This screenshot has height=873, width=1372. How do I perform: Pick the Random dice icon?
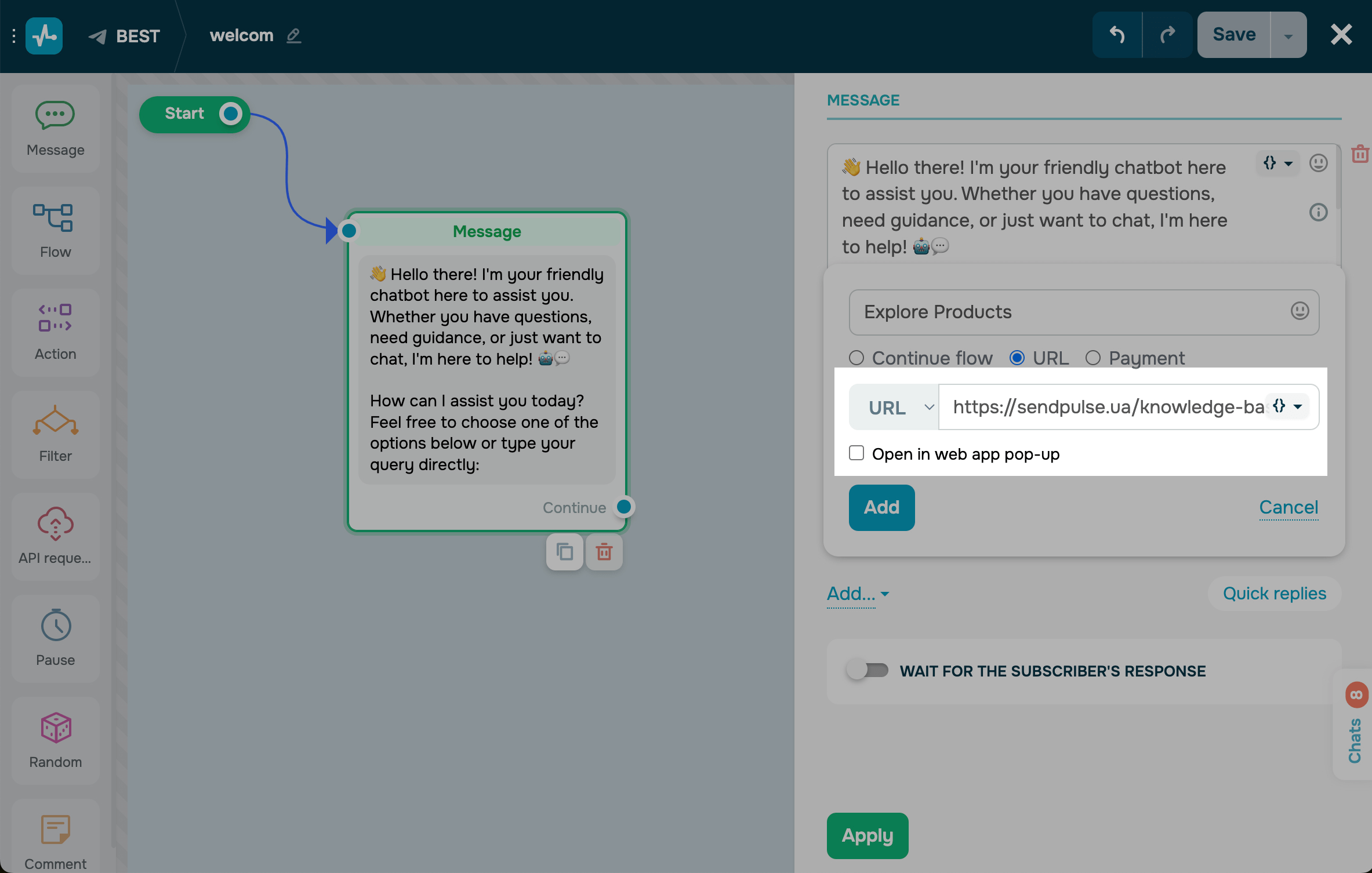pos(56,728)
